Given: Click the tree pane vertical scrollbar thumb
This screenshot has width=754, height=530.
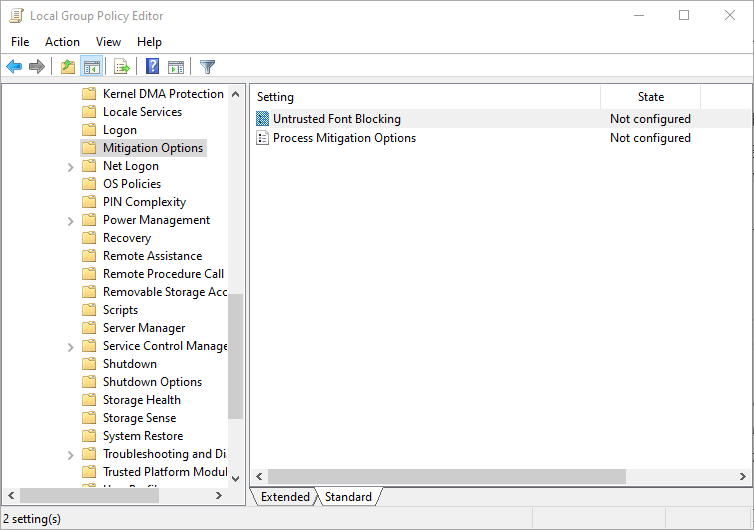Looking at the screenshot, I should (x=236, y=356).
